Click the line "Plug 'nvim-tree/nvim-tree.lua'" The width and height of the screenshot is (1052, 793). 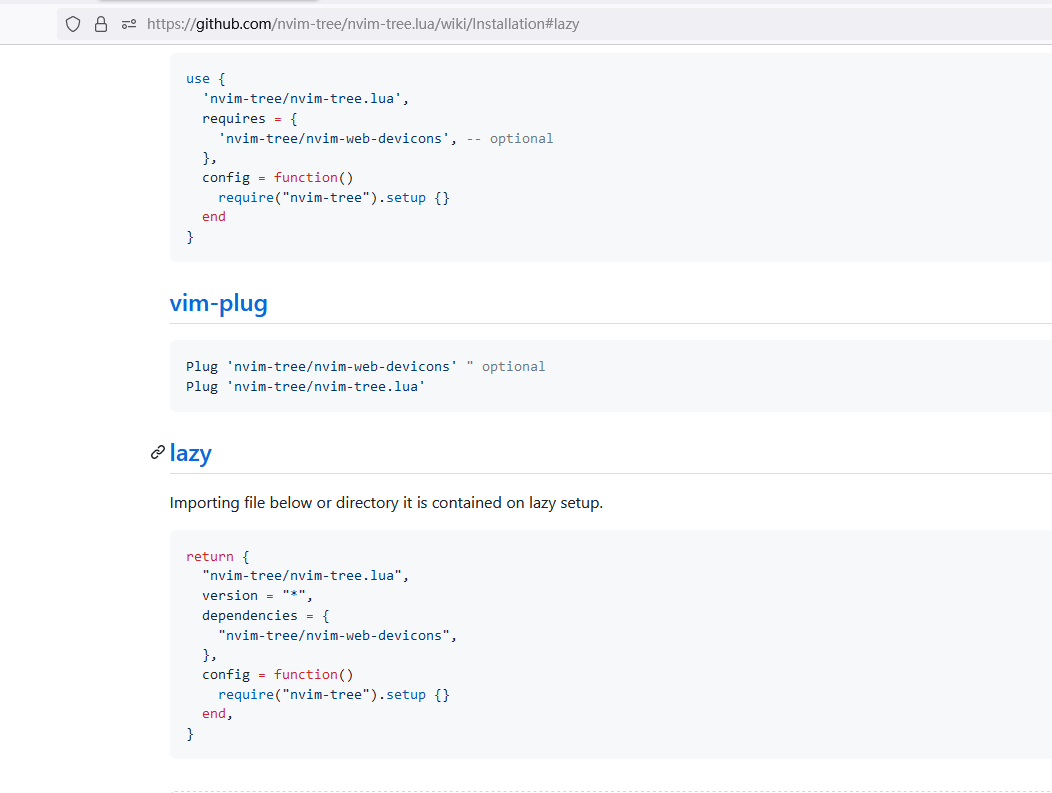coord(305,386)
